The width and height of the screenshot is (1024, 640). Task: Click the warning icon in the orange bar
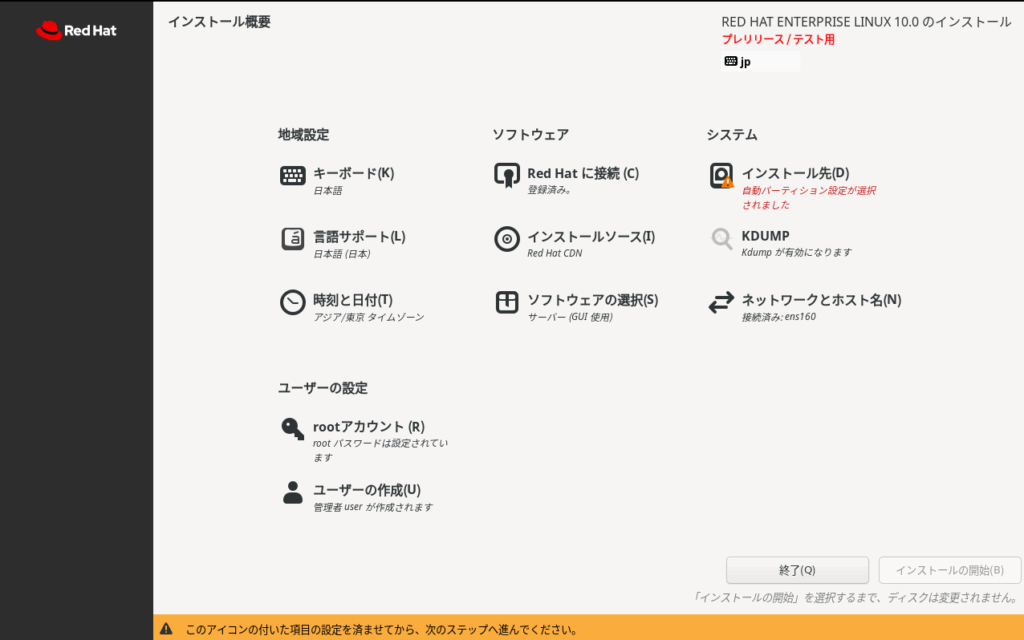click(166, 630)
